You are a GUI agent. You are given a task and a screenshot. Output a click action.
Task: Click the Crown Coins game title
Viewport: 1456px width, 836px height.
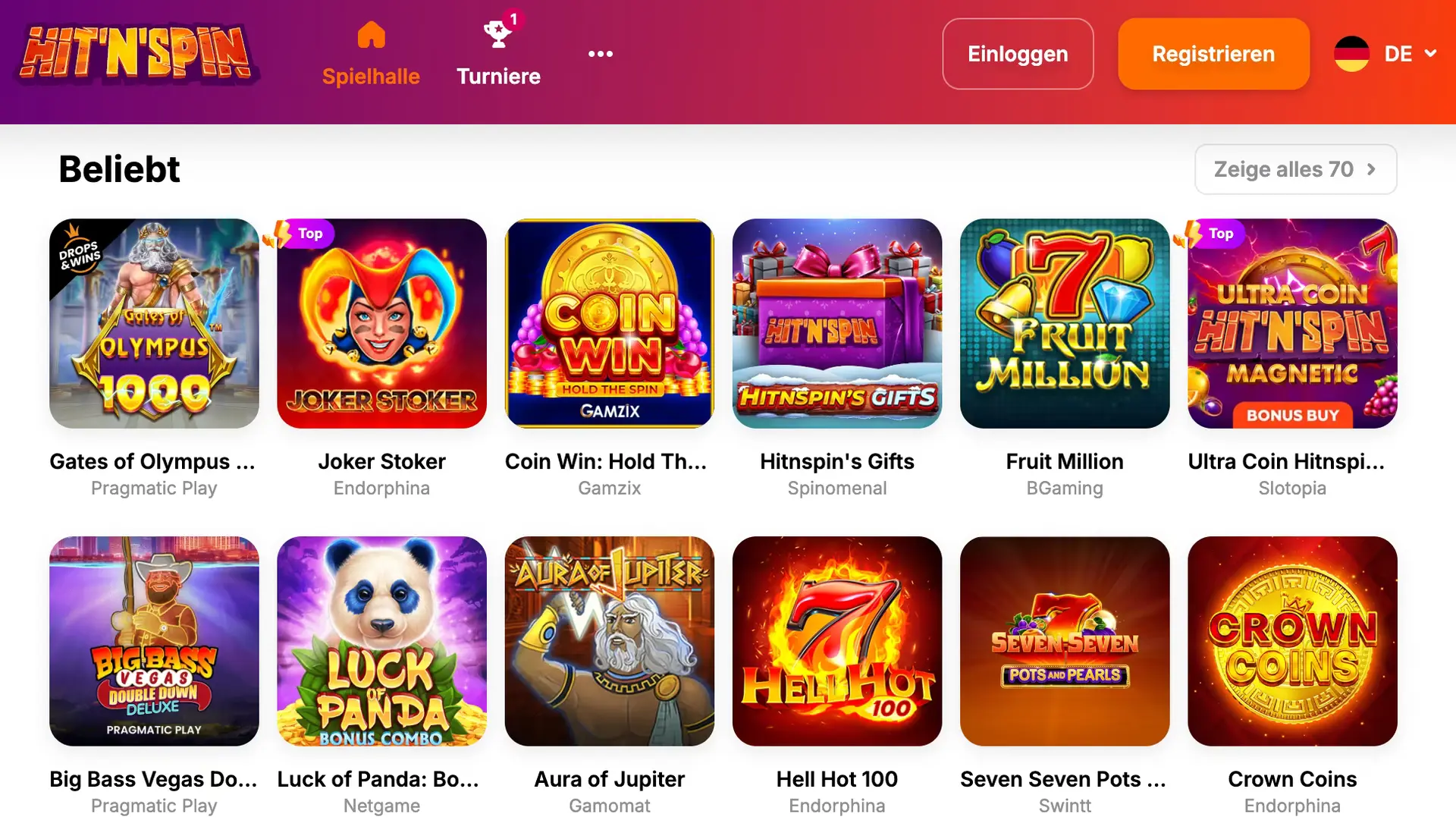point(1292,779)
